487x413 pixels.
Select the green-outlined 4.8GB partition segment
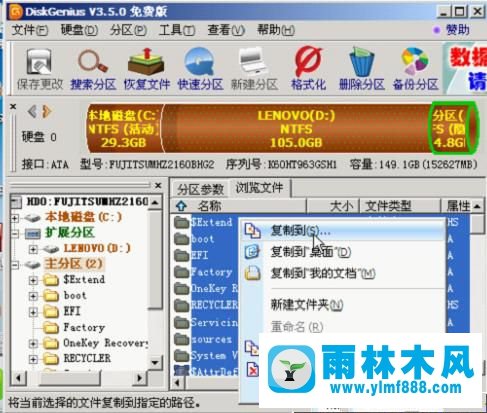453,129
